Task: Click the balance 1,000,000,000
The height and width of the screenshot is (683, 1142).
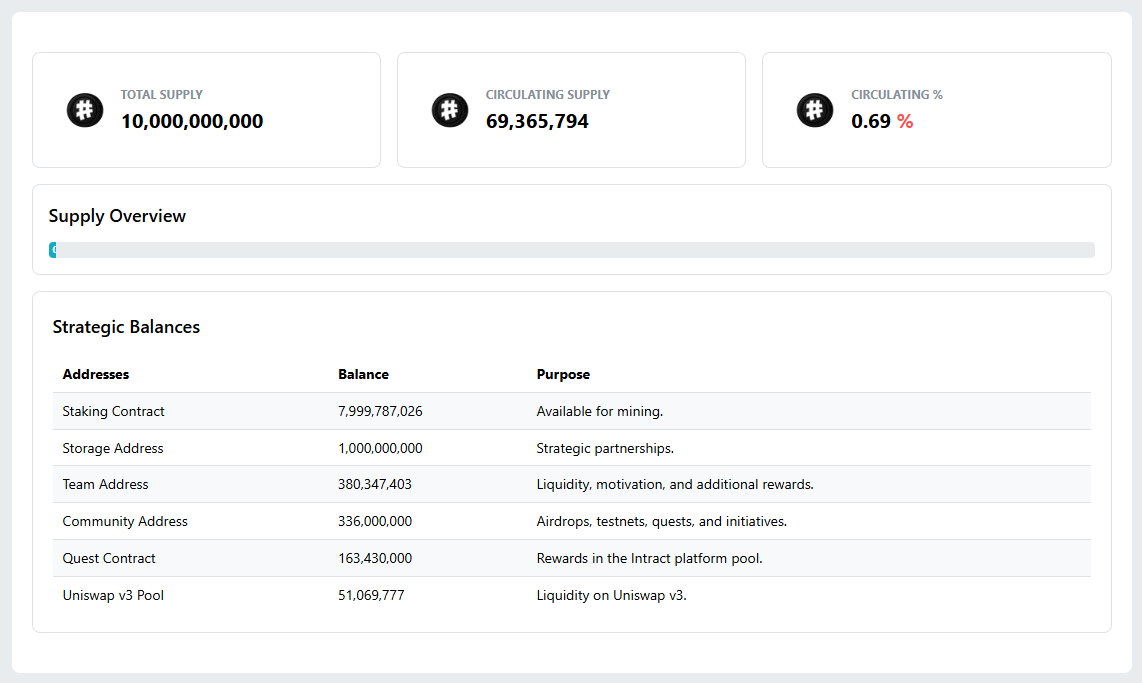Action: pos(380,449)
